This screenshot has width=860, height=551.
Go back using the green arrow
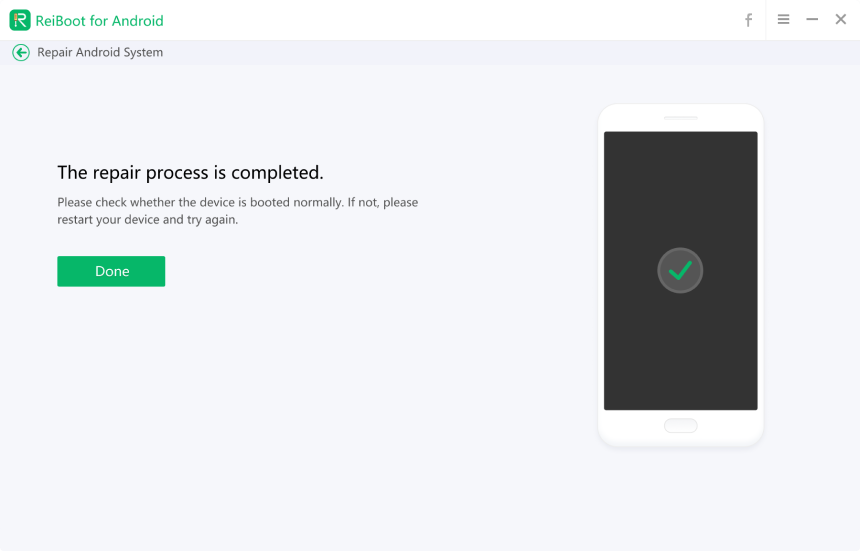[21, 53]
